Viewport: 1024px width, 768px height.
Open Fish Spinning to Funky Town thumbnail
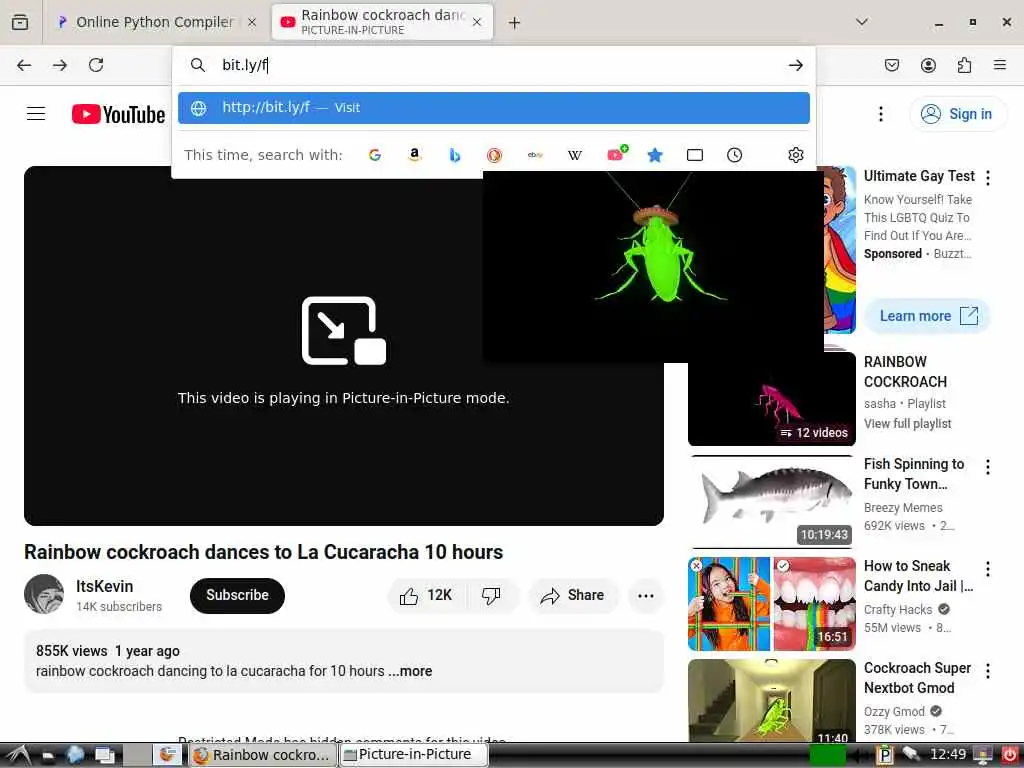771,501
